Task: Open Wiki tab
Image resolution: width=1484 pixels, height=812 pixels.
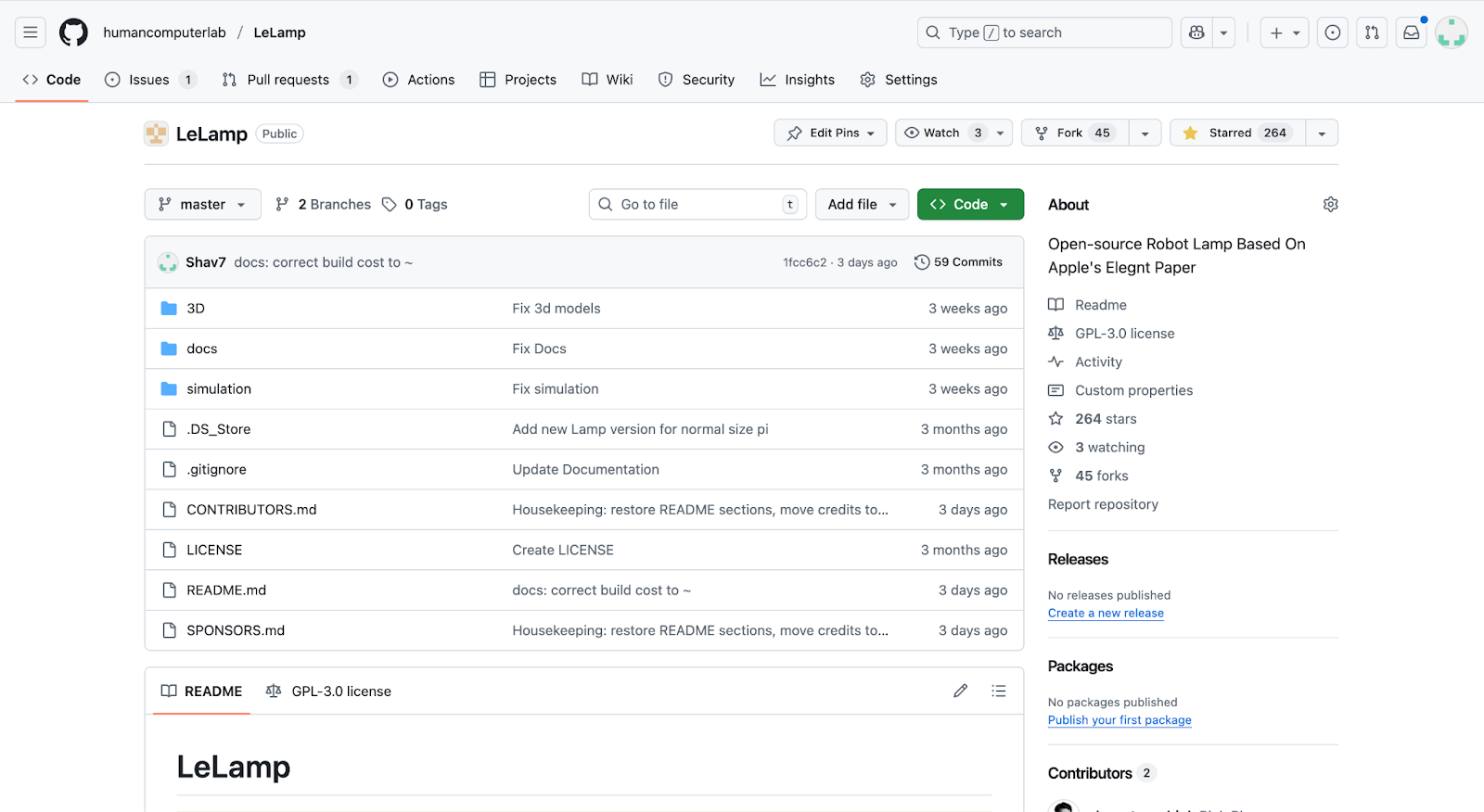Action: pos(608,80)
